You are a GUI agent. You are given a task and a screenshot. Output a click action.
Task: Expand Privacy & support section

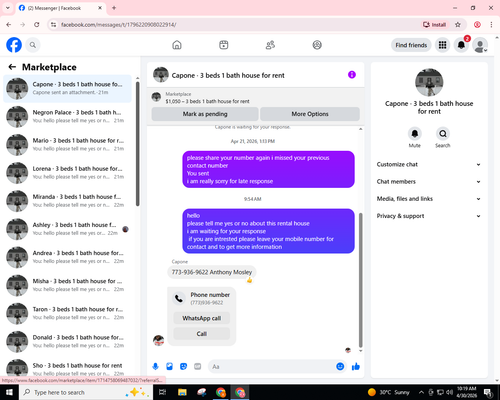click(429, 216)
